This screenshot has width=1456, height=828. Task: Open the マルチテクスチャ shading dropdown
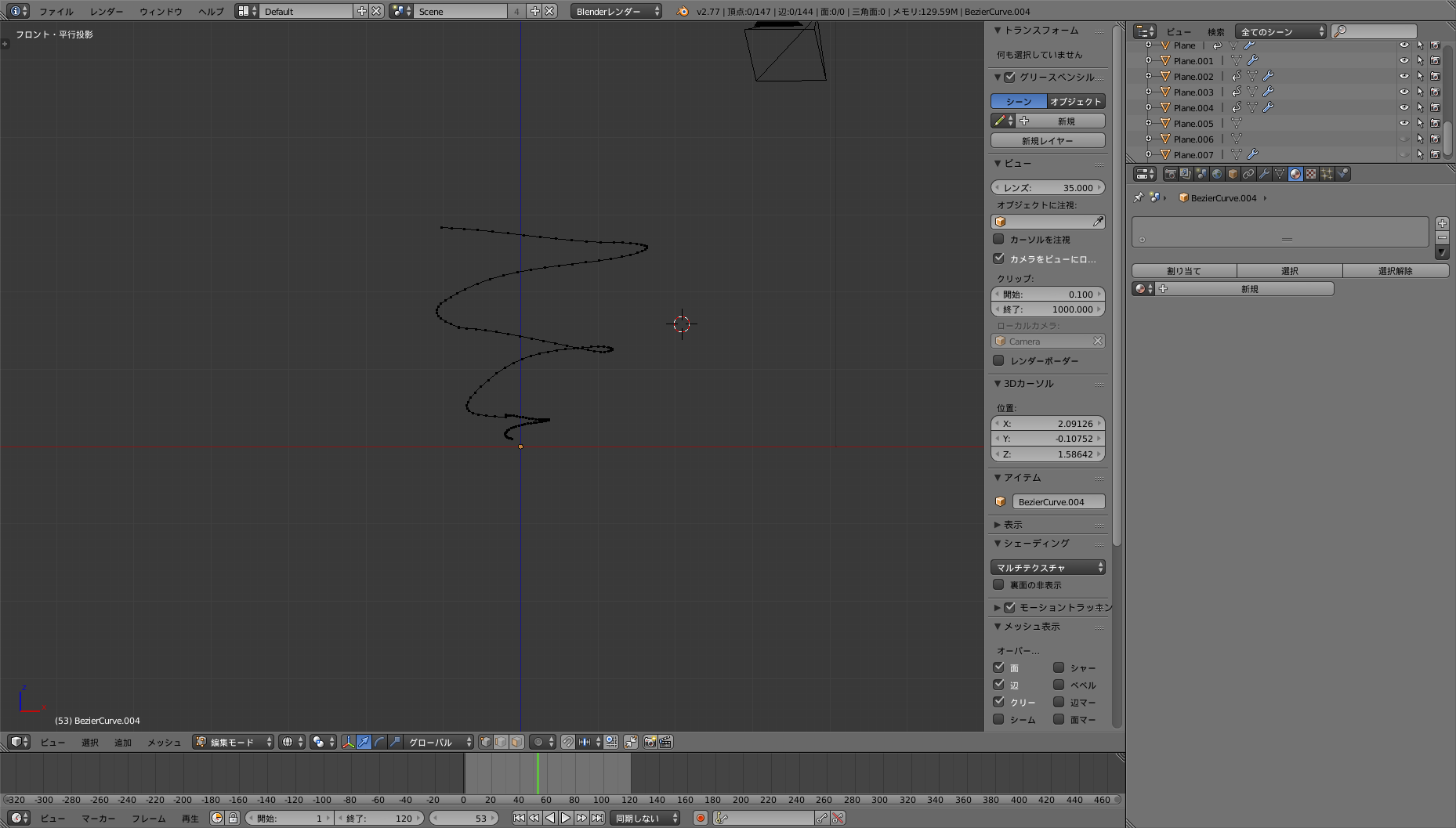[1048, 567]
